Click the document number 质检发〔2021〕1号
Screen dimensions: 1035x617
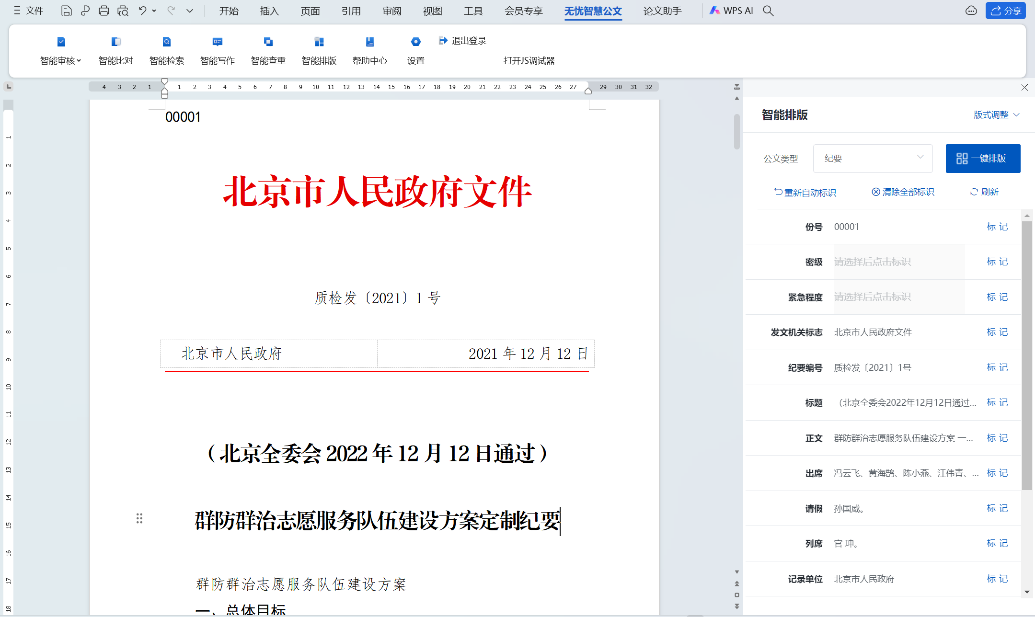377,298
